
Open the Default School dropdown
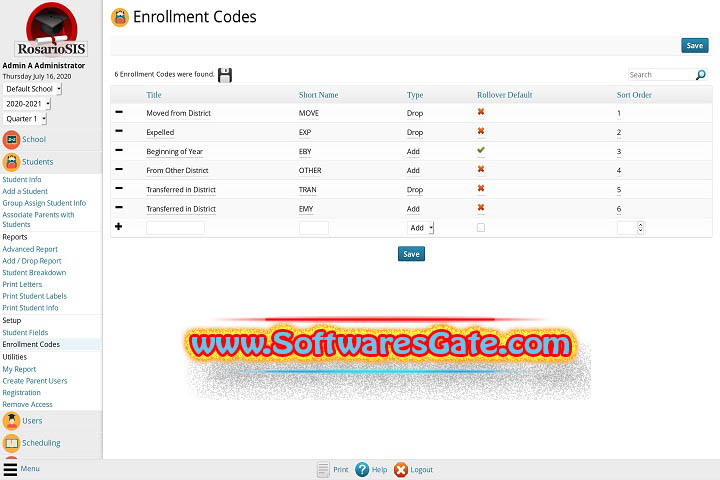(32, 89)
